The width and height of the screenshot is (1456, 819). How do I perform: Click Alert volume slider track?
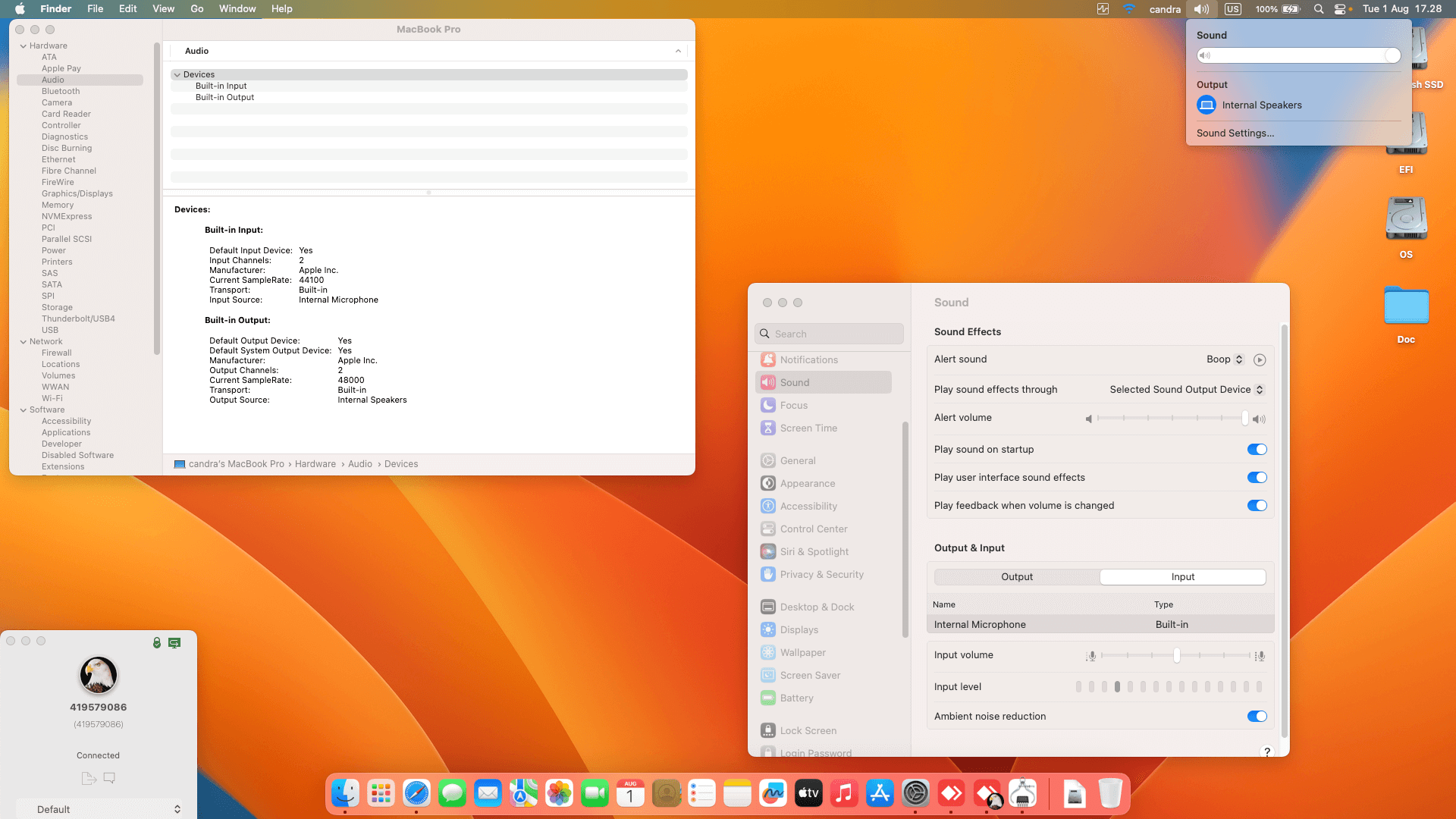[x=1171, y=418]
